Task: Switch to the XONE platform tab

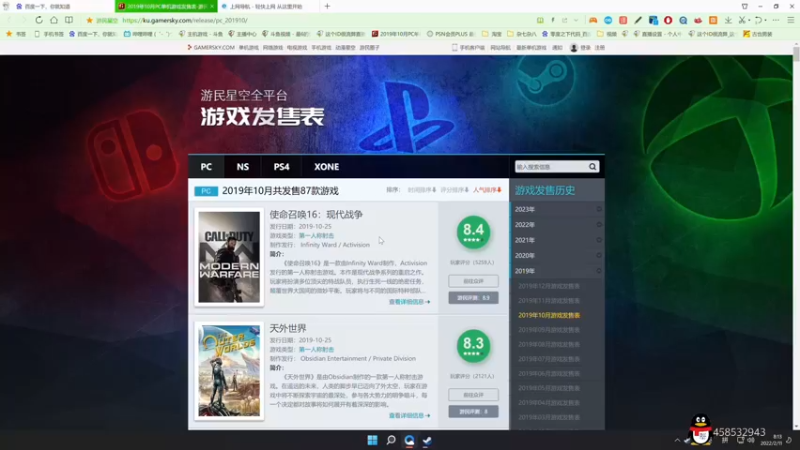Action: 327,167
